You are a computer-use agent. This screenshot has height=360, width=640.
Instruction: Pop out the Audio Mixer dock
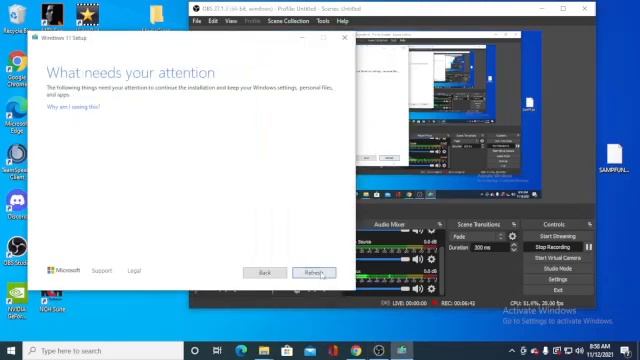point(440,224)
